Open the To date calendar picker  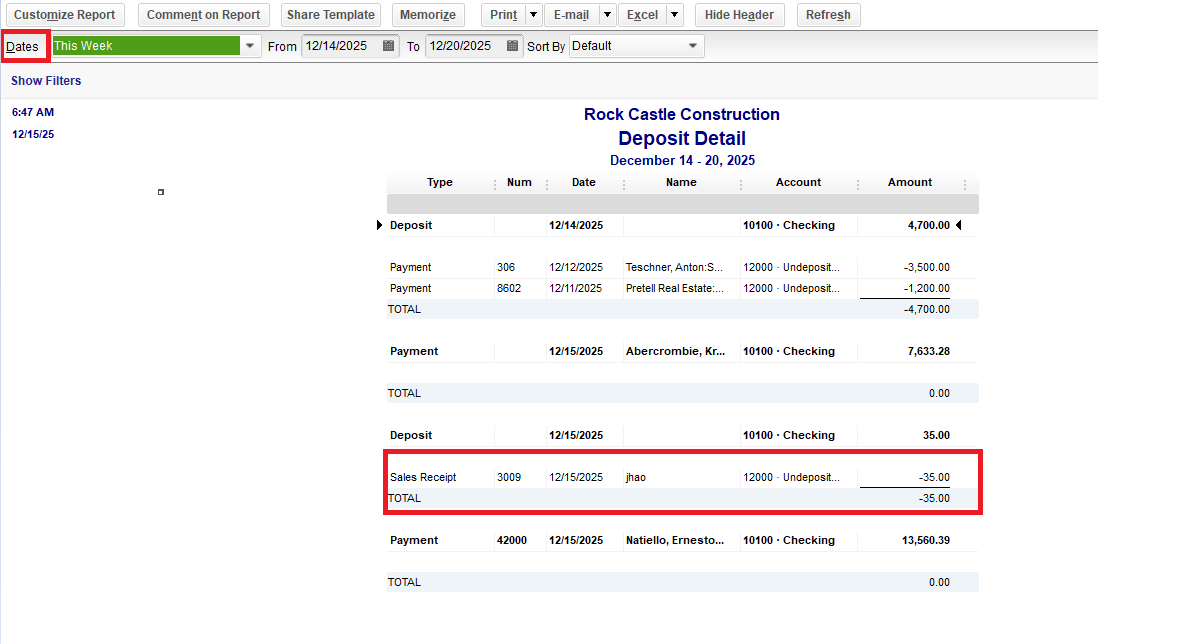pyautogui.click(x=512, y=46)
